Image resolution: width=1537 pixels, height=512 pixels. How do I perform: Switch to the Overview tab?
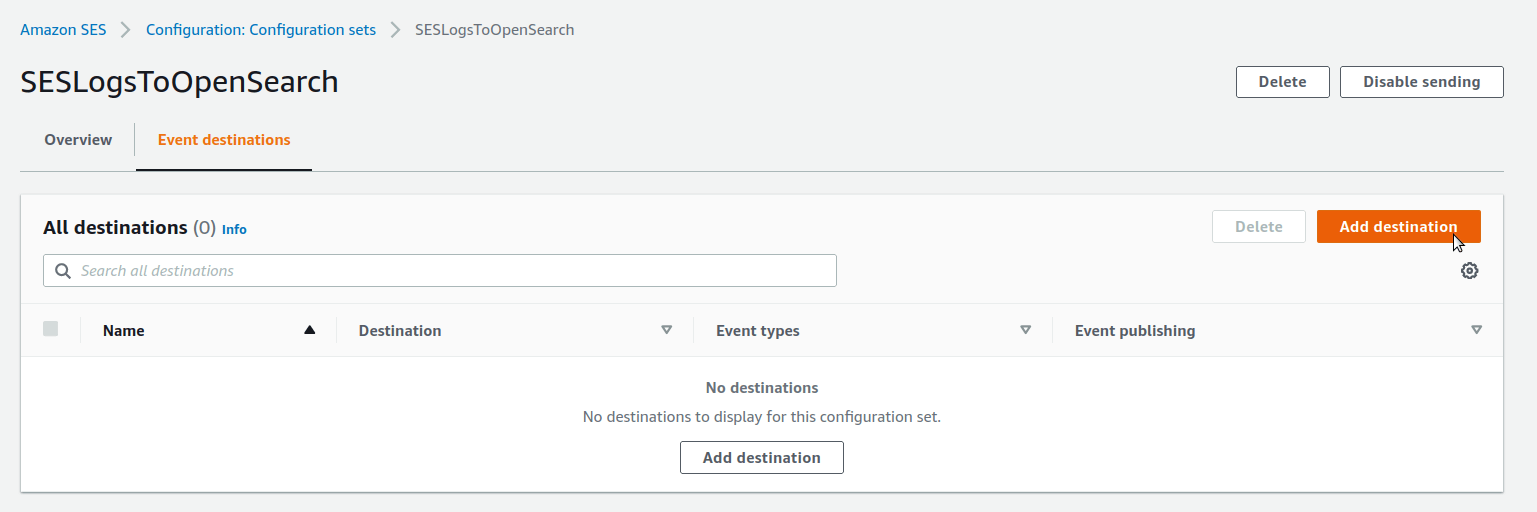78,140
